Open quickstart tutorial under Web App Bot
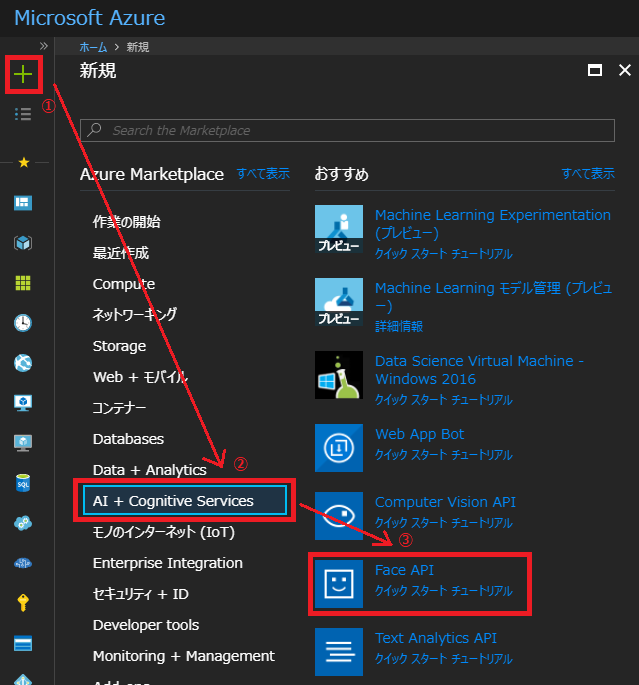639x685 pixels. point(444,455)
